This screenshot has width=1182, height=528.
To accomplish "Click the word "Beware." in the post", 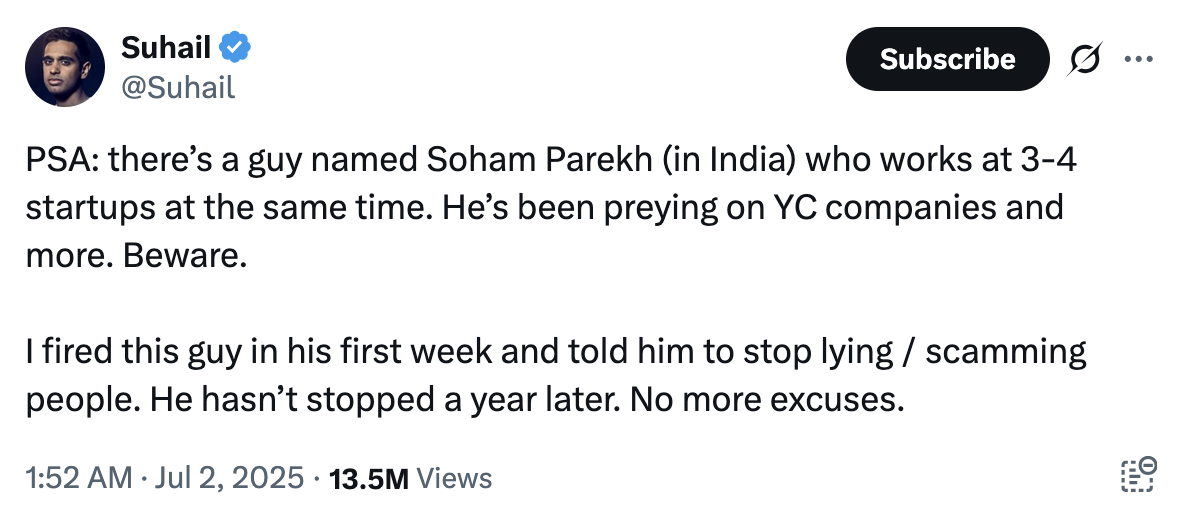I will click(185, 256).
